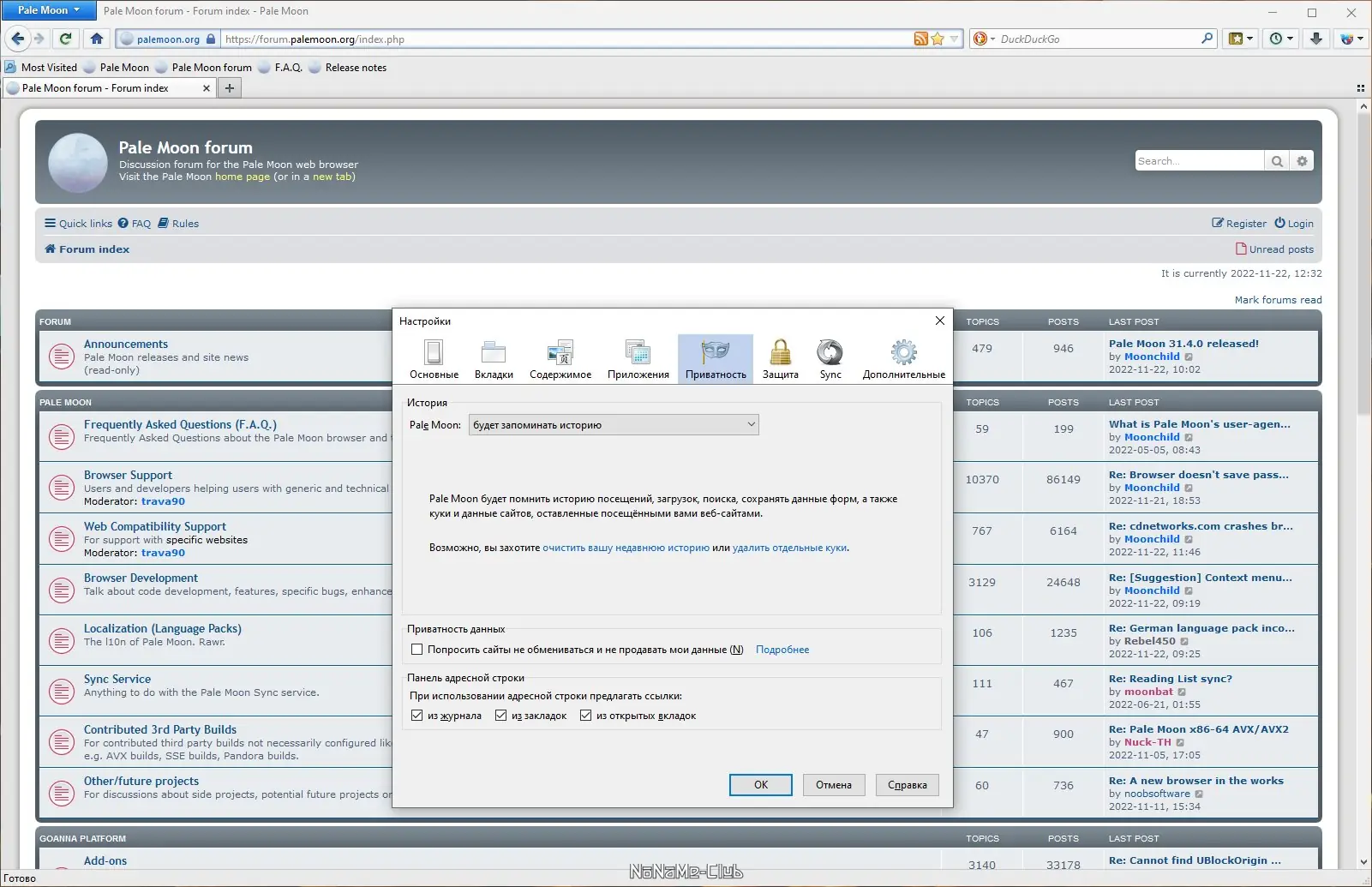Click the tab groups grid icon on the tab bar
The image size is (1372, 887).
coord(1361,88)
